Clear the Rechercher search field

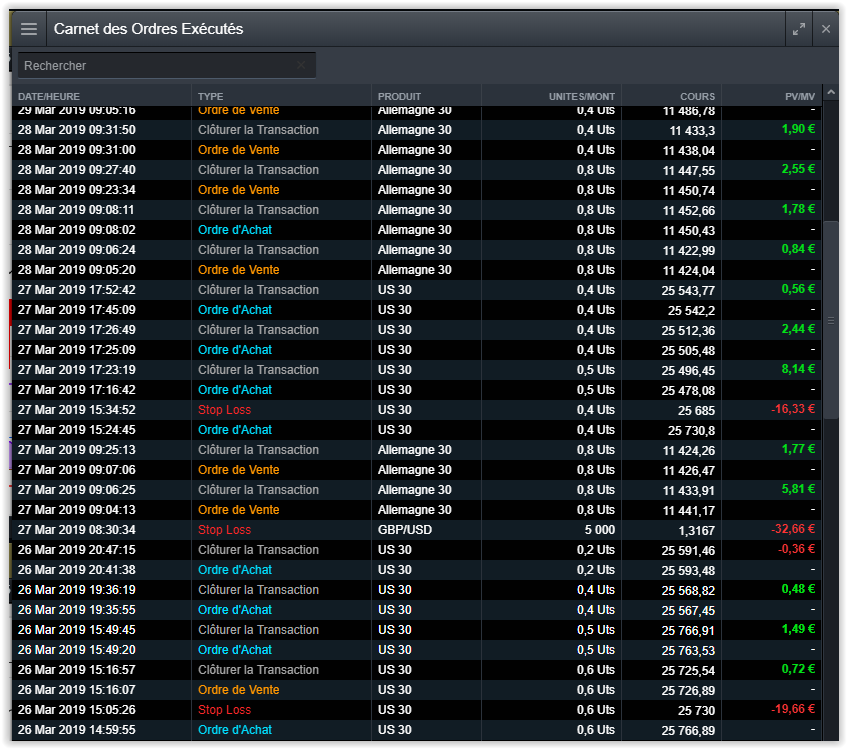click(301, 66)
